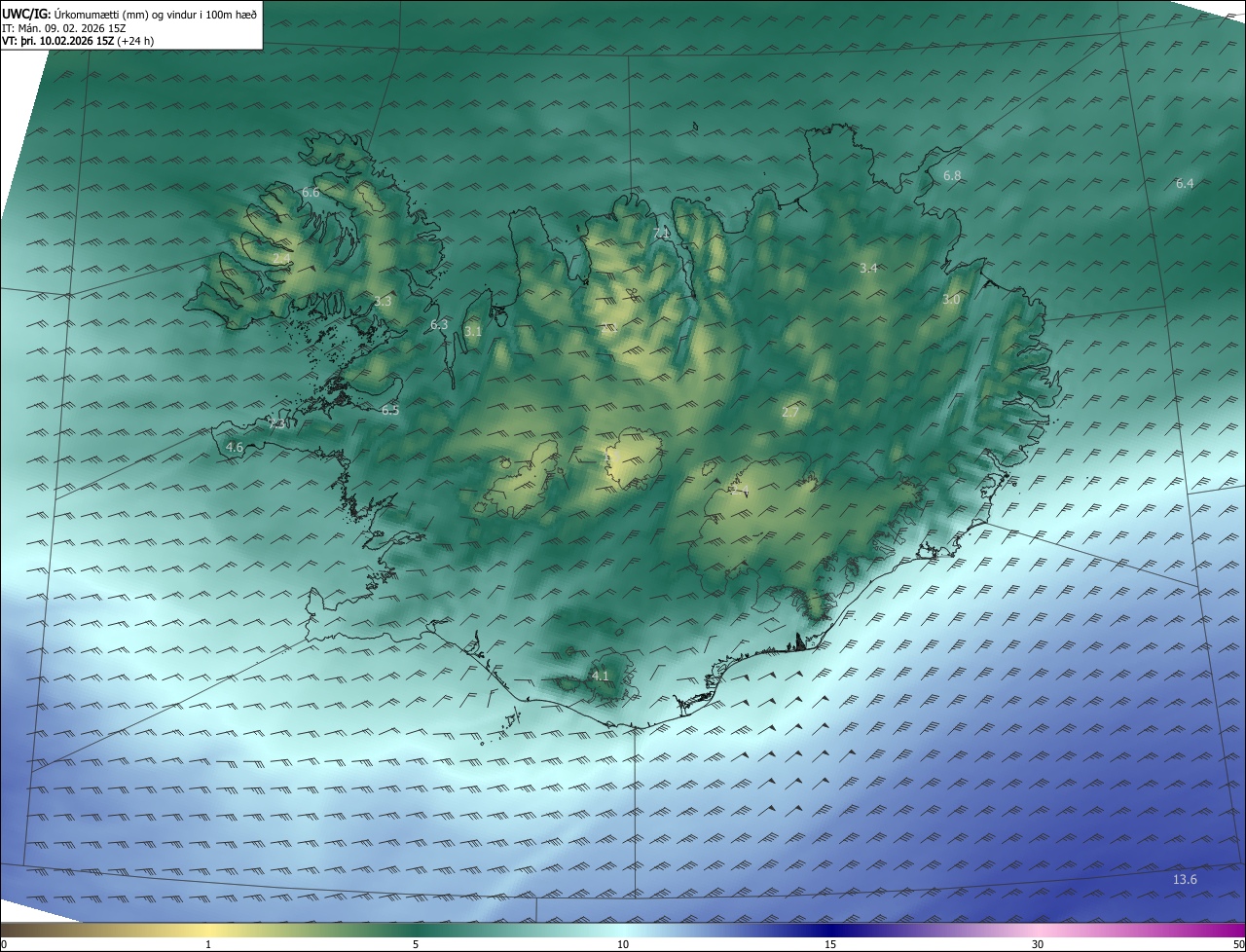1246x952 pixels.
Task: Click the 6.6 value label on the map
Action: 311,193
